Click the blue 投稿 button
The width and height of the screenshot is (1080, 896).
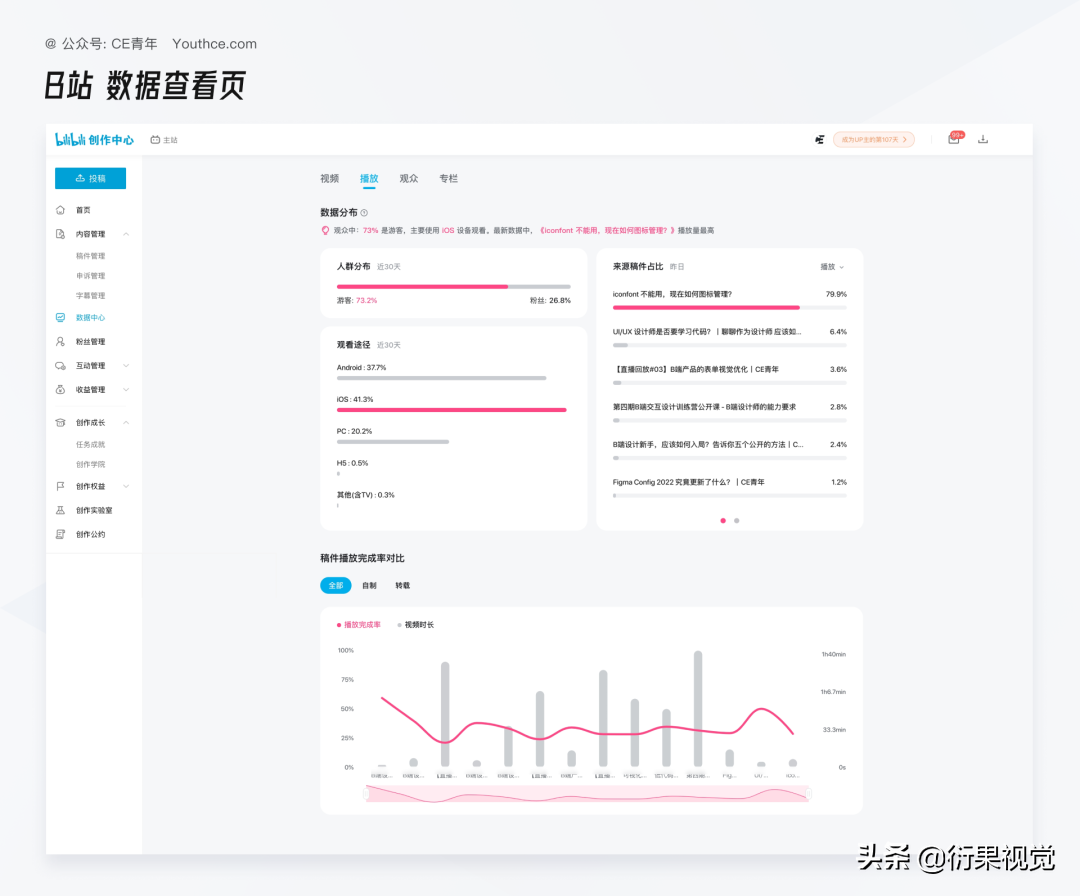click(x=90, y=177)
